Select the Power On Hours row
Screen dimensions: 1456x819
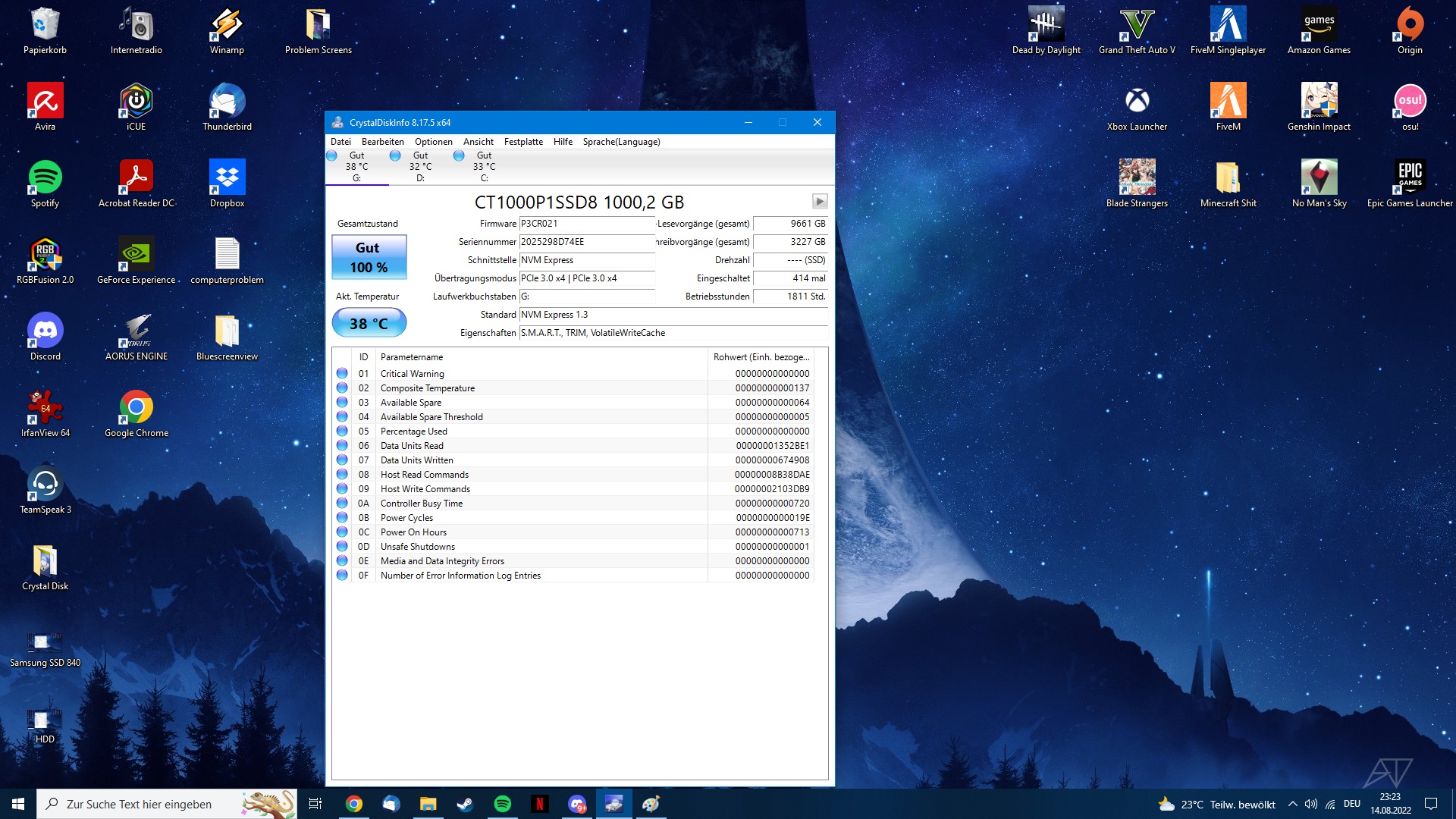pyautogui.click(x=413, y=532)
